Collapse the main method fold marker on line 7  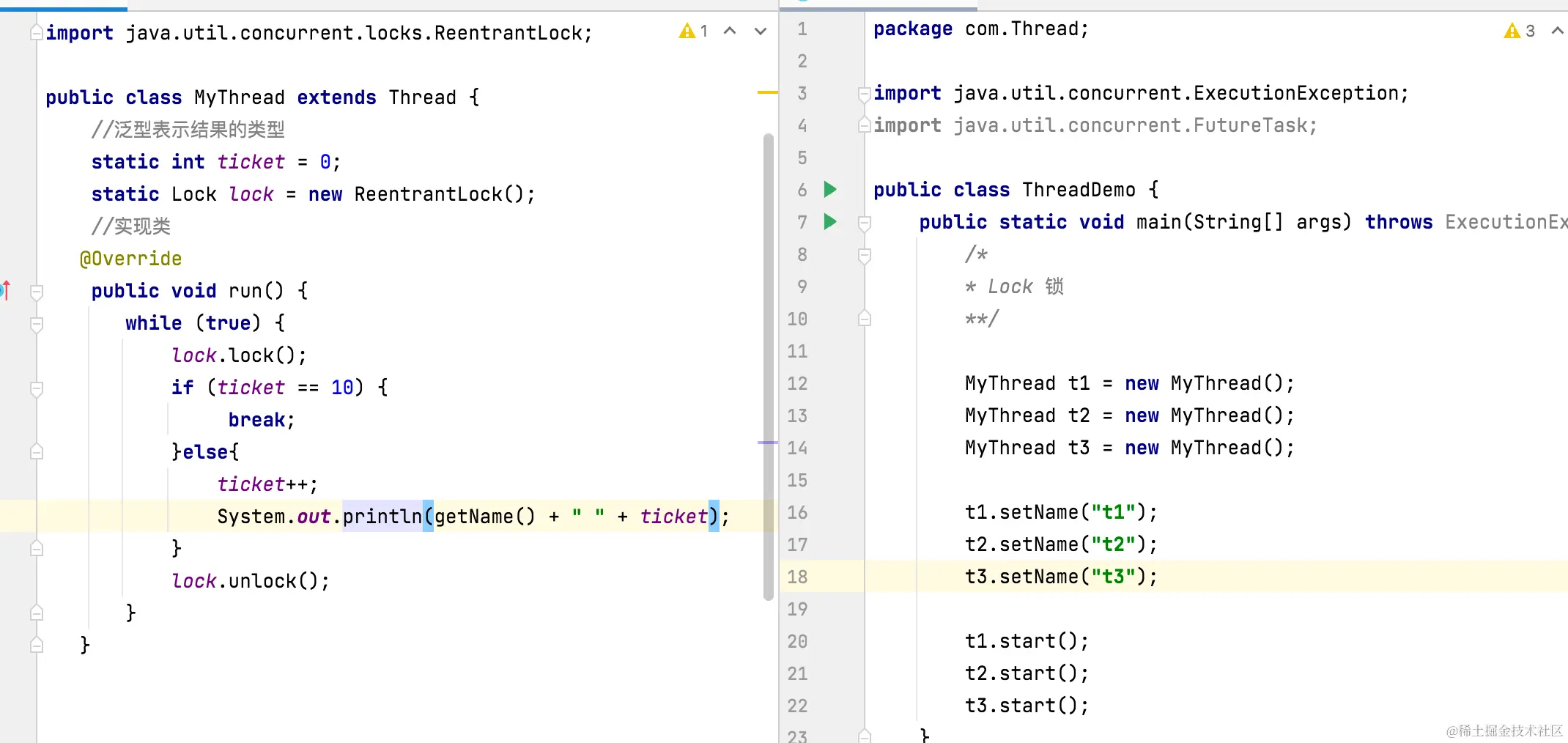click(x=865, y=223)
